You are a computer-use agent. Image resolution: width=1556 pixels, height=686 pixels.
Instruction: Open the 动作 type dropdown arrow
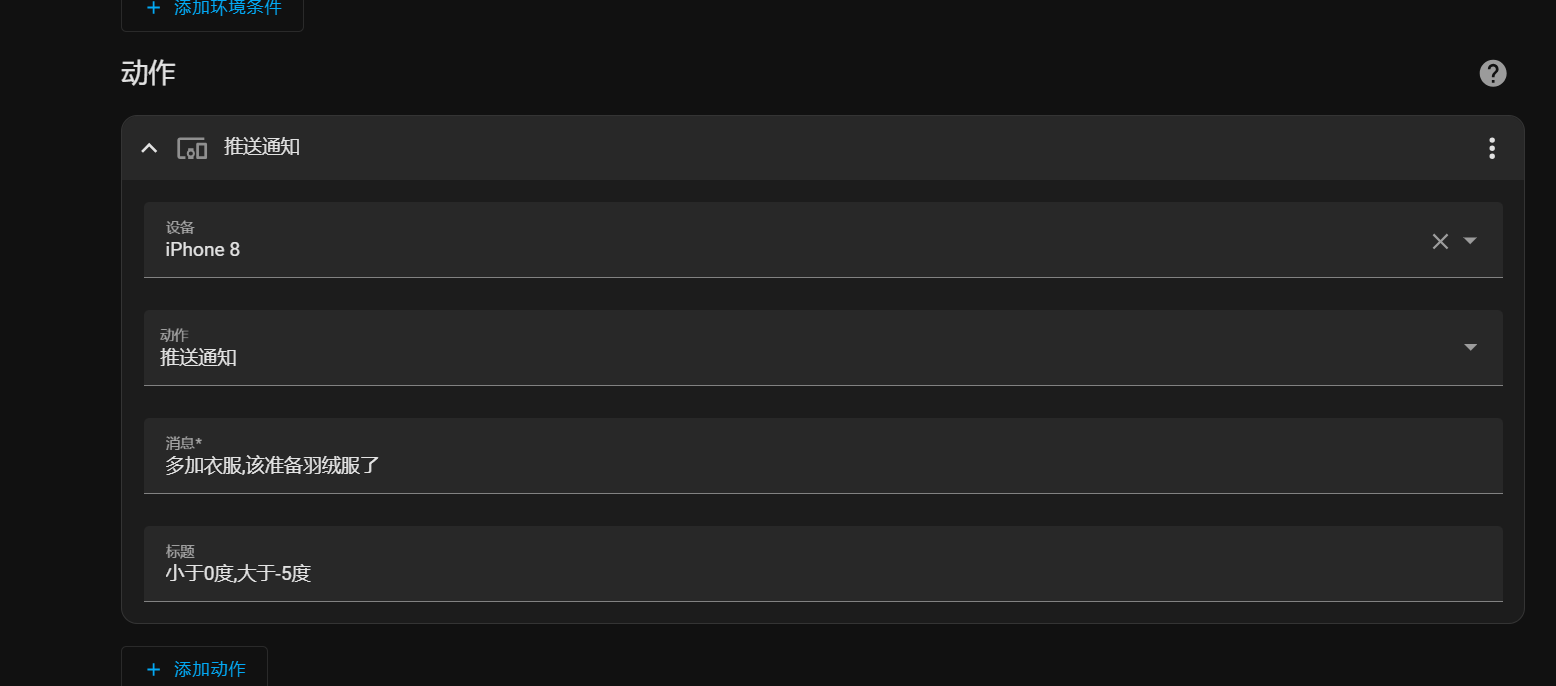coord(1470,347)
